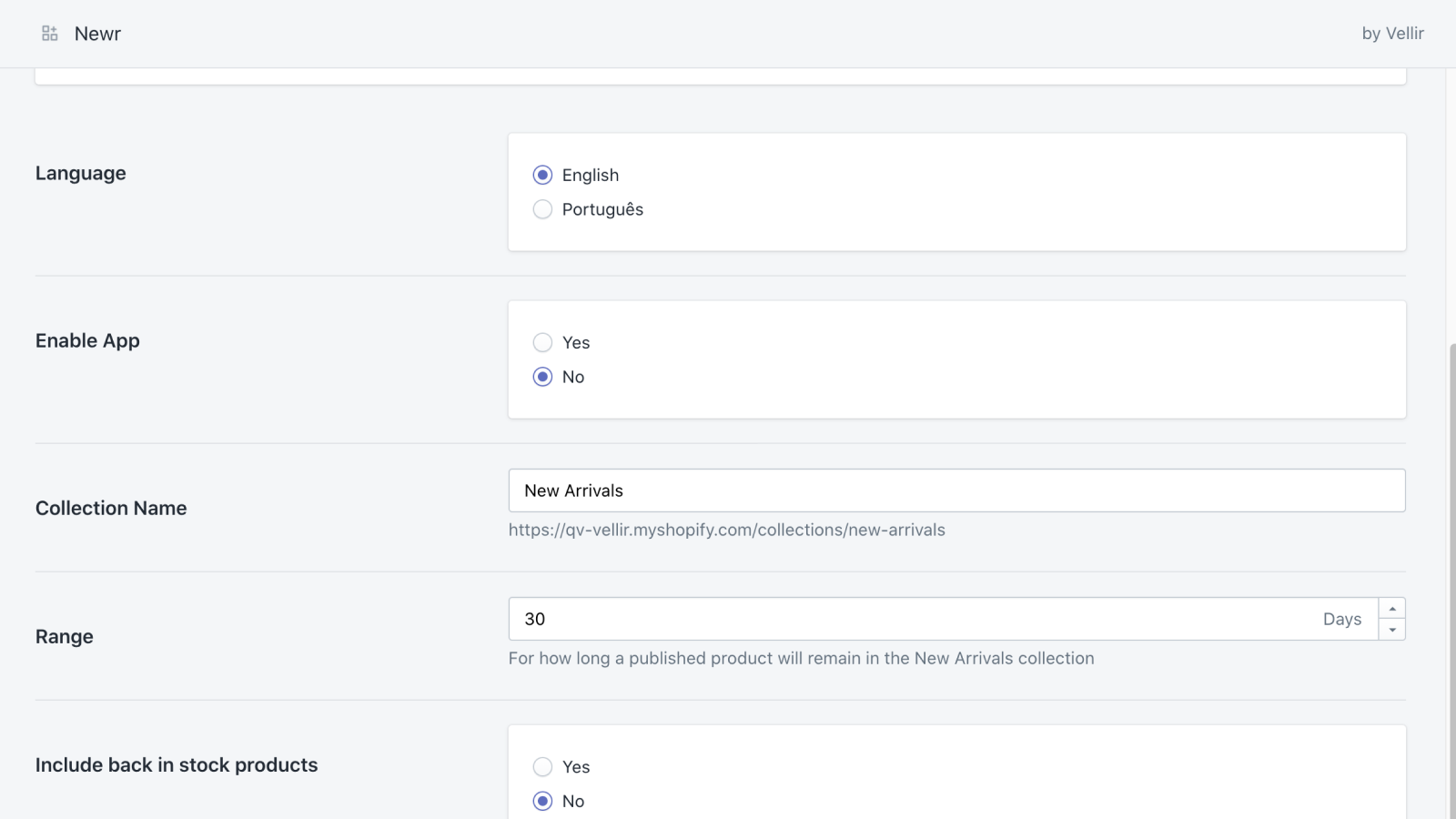Image resolution: width=1456 pixels, height=819 pixels.
Task: Enable the app by choosing Yes
Action: (x=543, y=342)
